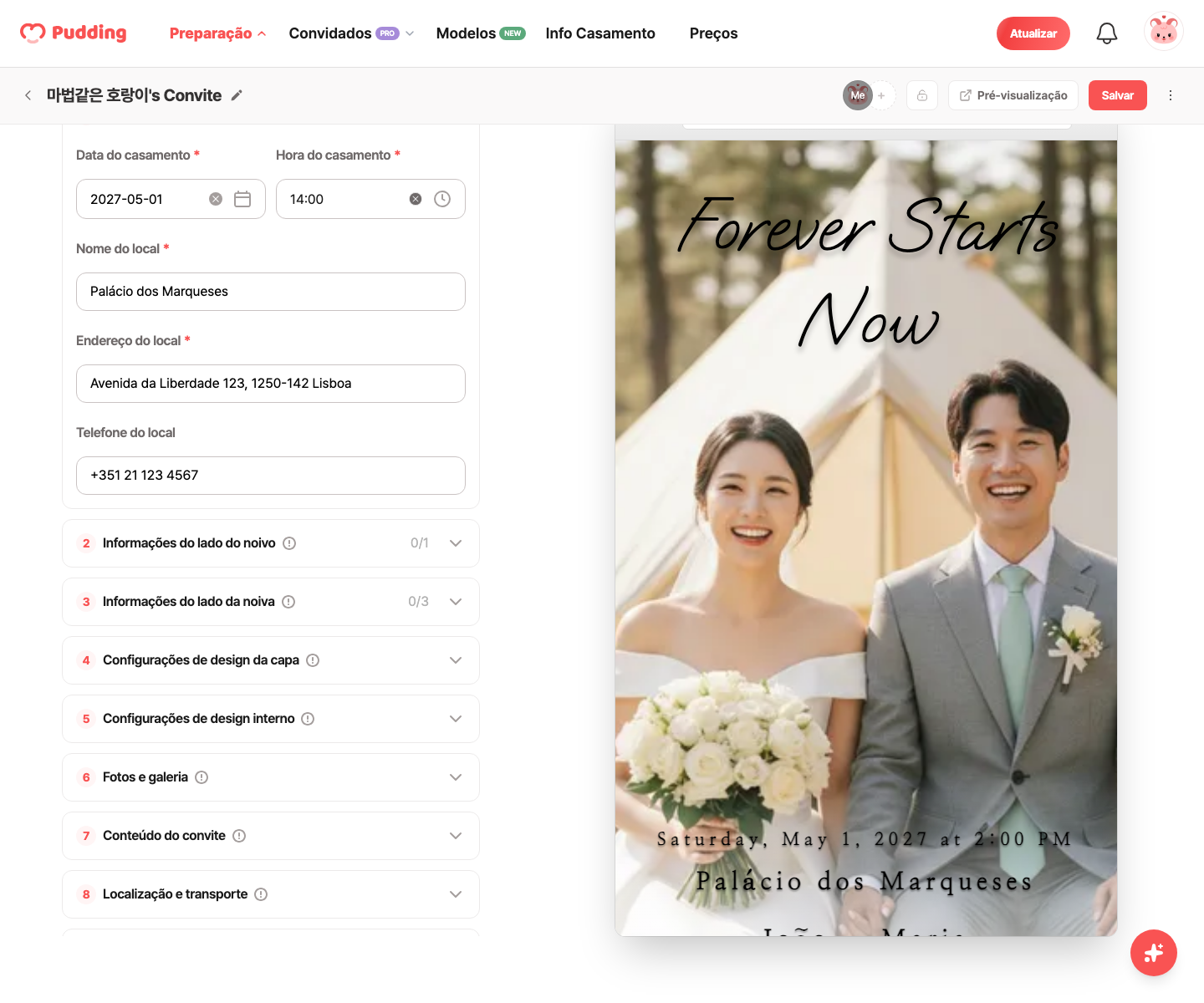Click the Me collaborator avatar
1204x1003 pixels.
coord(858,95)
